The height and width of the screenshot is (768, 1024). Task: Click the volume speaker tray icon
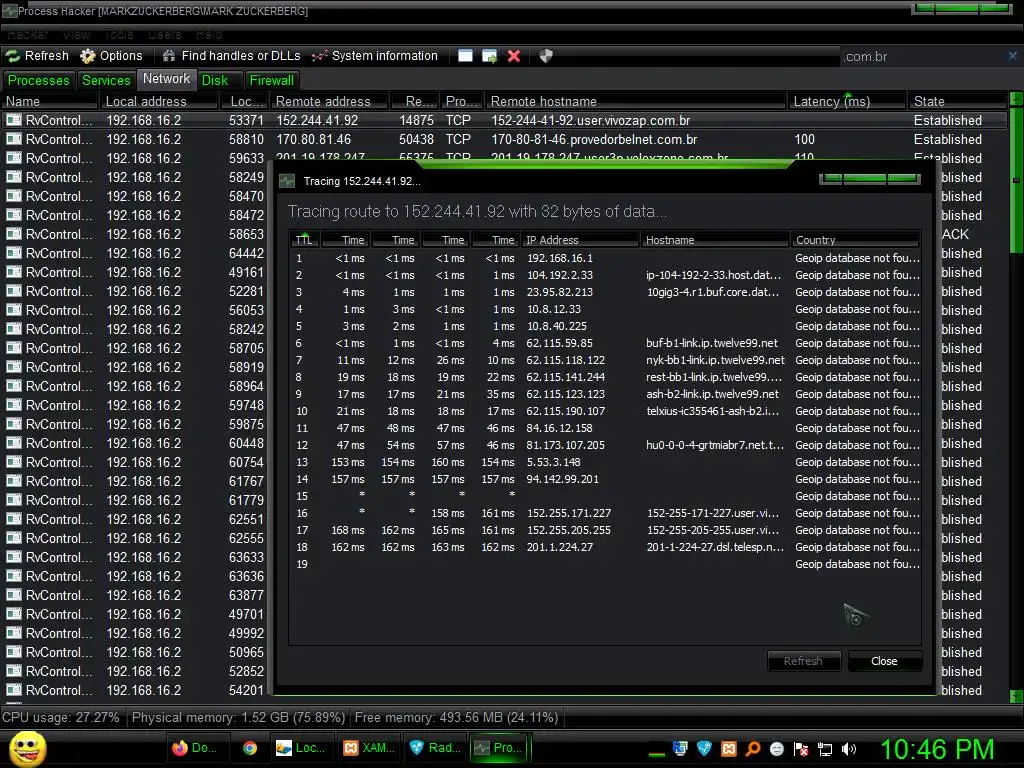point(848,749)
